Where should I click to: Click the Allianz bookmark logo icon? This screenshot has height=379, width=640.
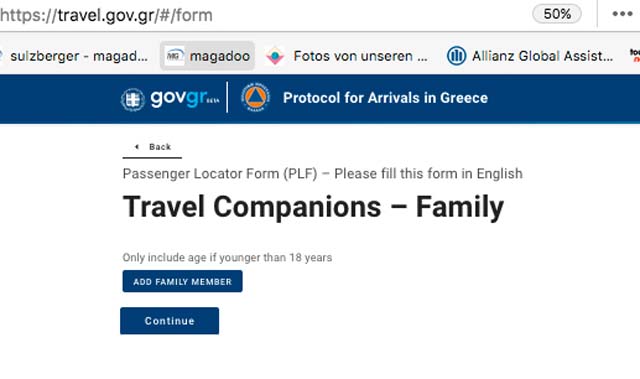[x=456, y=56]
